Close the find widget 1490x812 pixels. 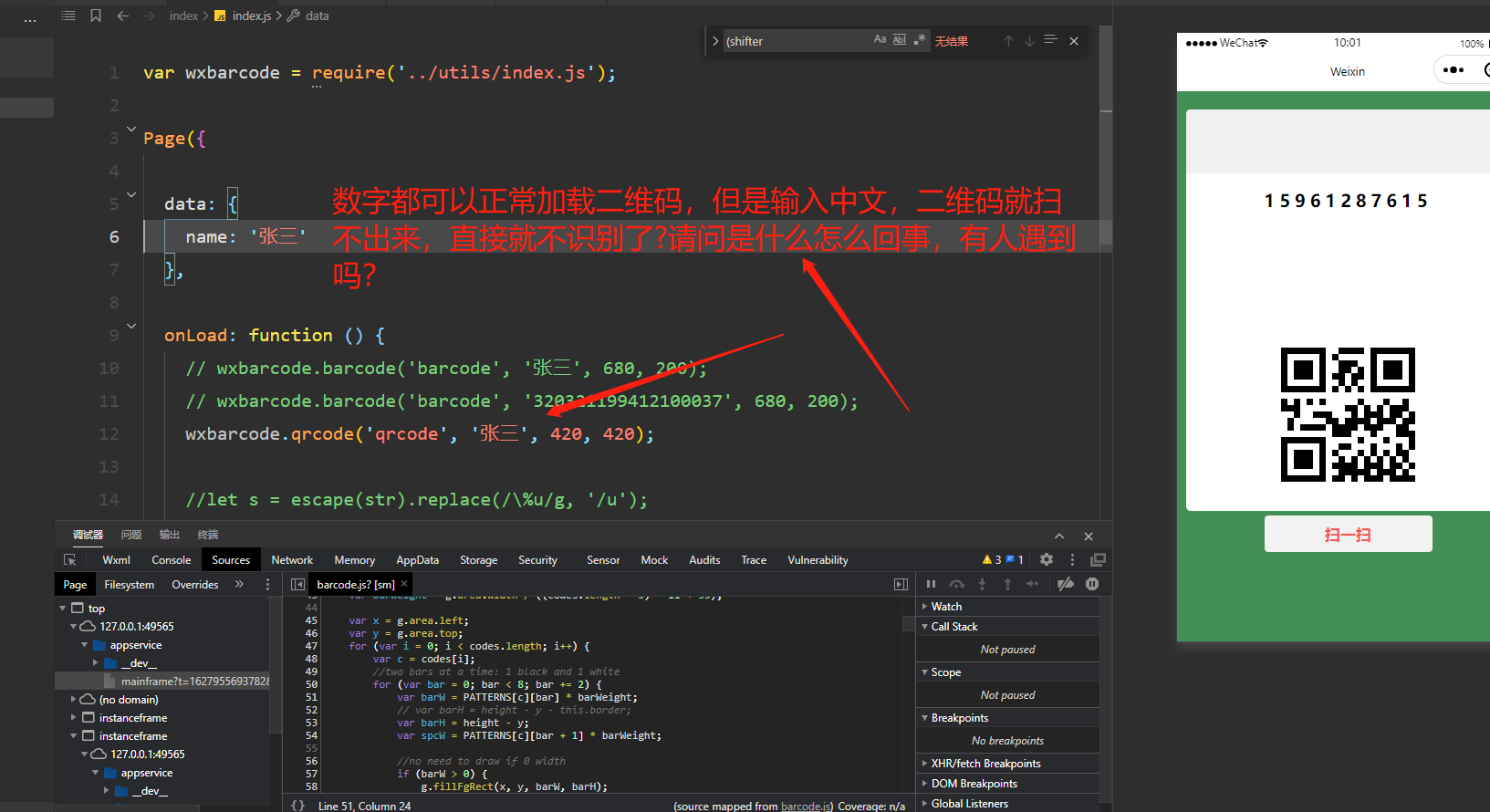(1074, 41)
